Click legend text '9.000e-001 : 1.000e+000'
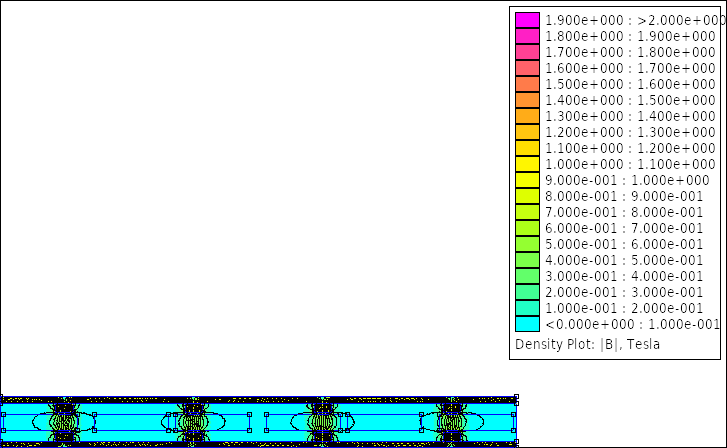This screenshot has height=448, width=727. 627,180
